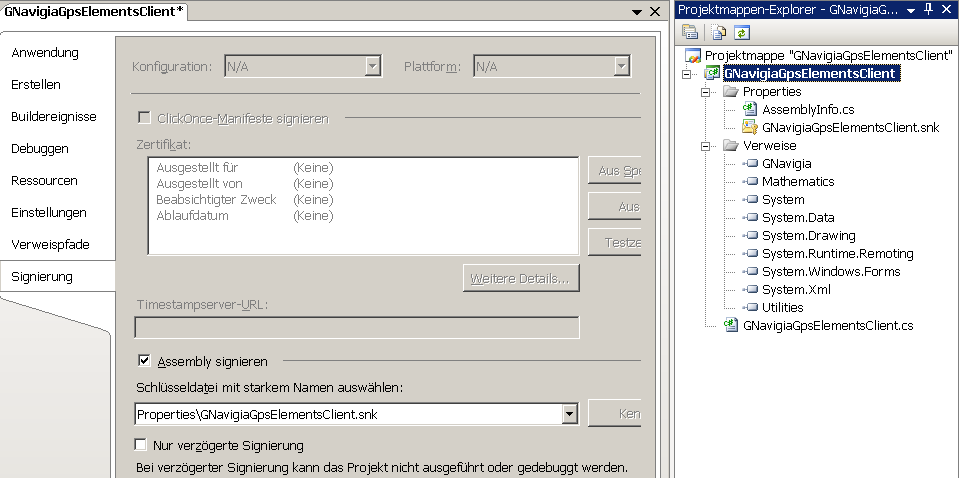Image resolution: width=959 pixels, height=478 pixels.
Task: Select the Mathematics reference name
Action: [798, 182]
